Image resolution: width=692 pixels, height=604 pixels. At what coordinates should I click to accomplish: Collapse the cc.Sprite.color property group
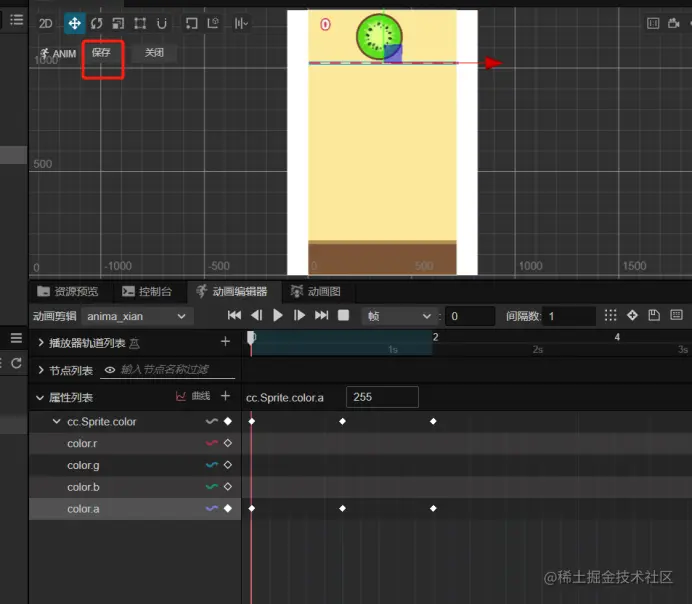(57, 422)
